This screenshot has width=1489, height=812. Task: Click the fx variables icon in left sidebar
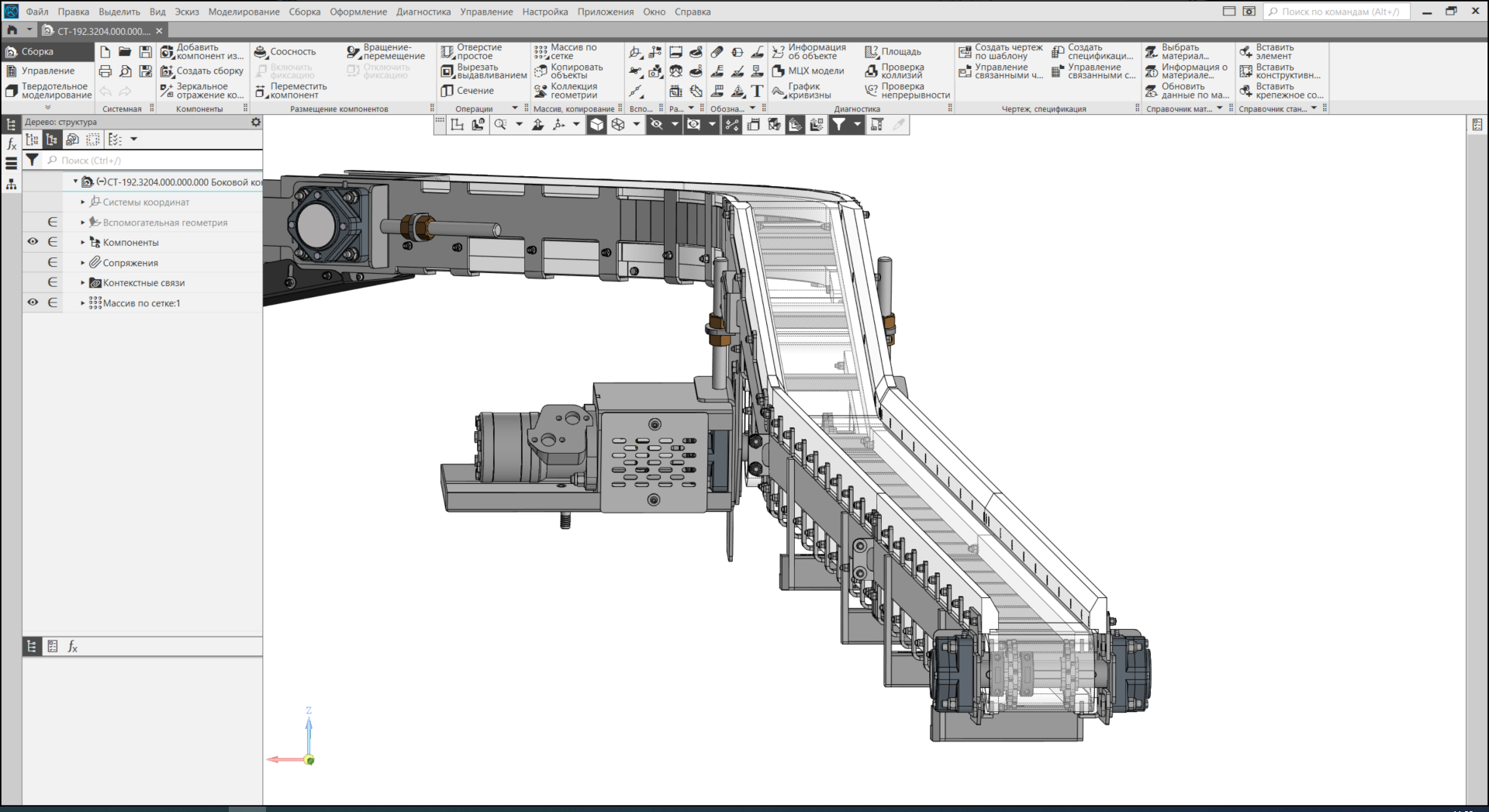12,143
